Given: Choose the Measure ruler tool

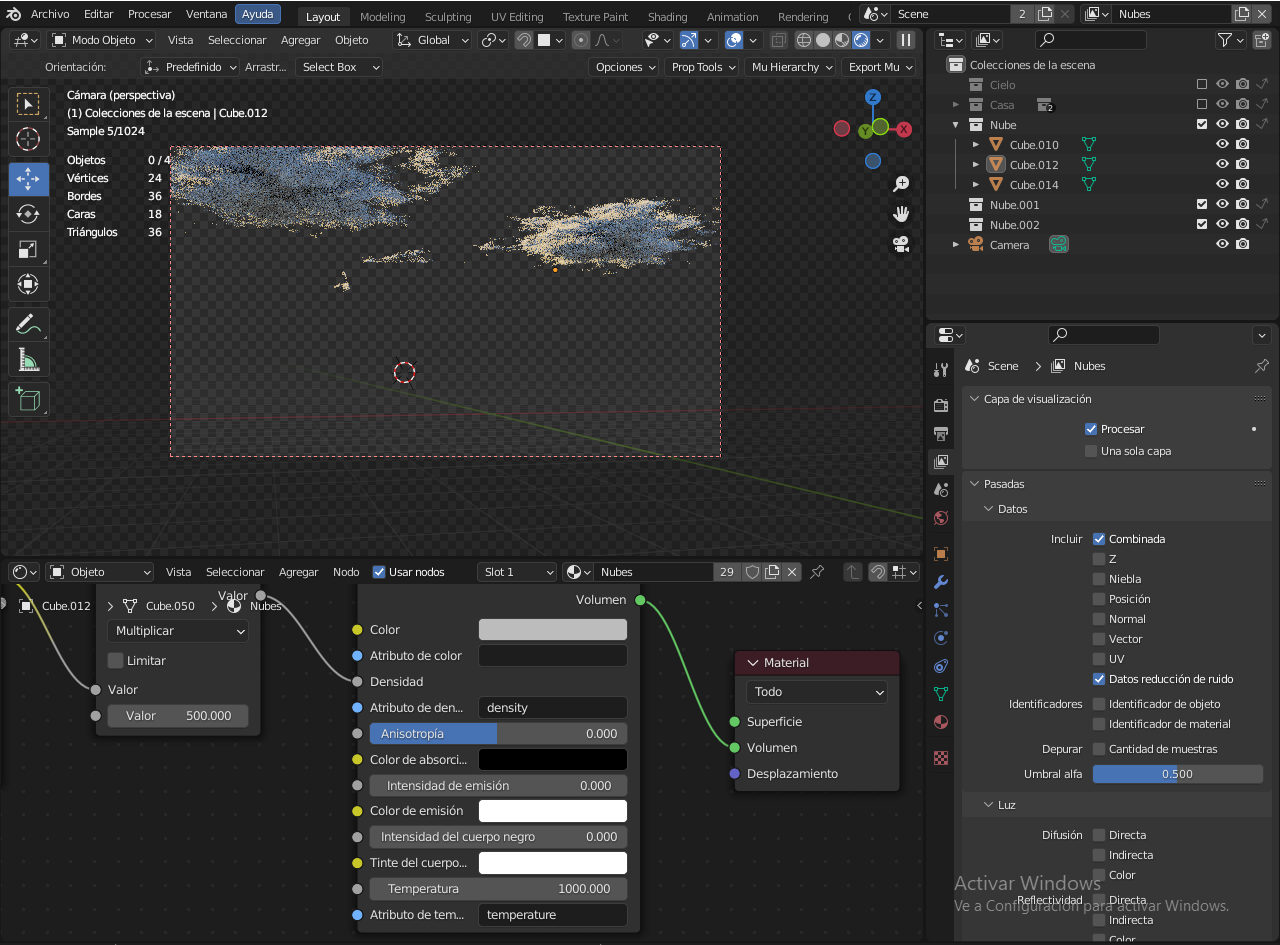Looking at the screenshot, I should point(29,359).
